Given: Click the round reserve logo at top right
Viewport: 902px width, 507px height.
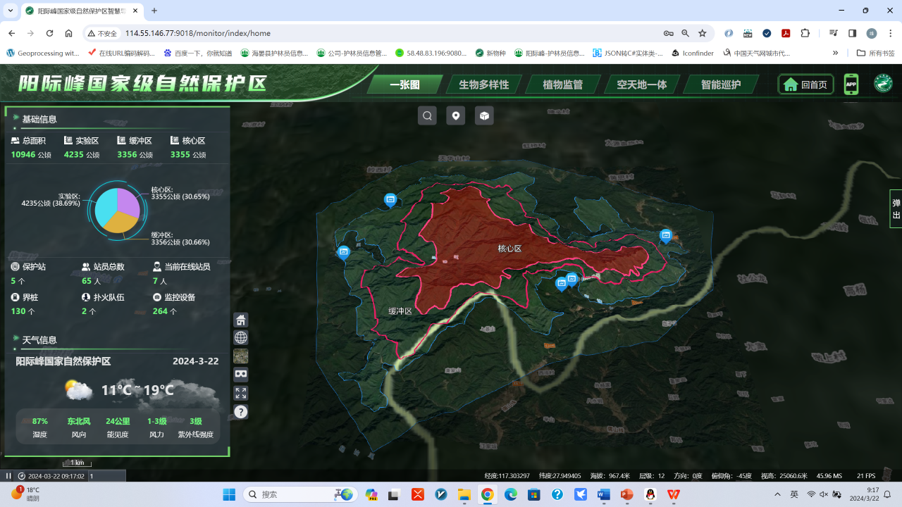Looking at the screenshot, I should (x=883, y=84).
